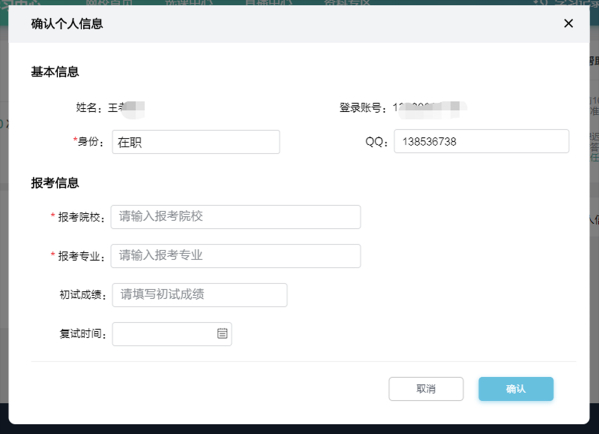Click the 登录账号 label text
The height and width of the screenshot is (434, 599).
361,108
